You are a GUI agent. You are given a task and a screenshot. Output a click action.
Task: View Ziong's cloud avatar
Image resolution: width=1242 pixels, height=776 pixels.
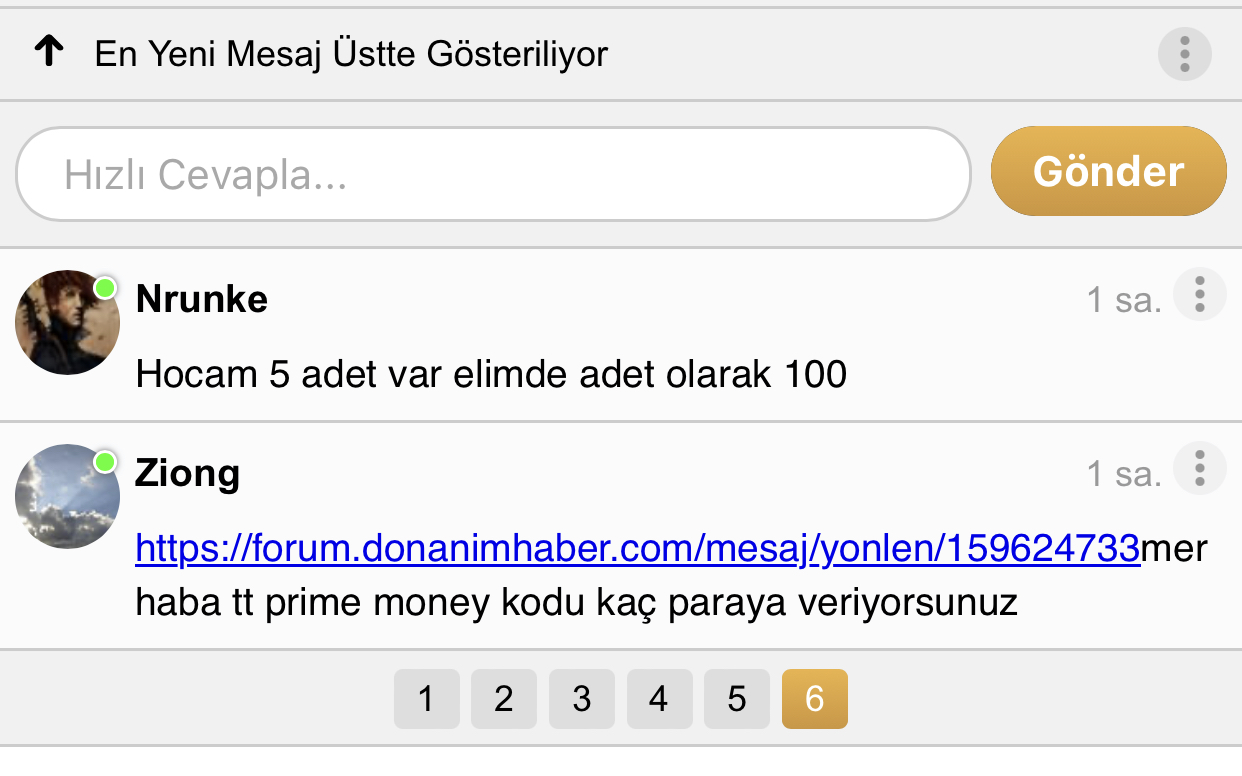(68, 496)
